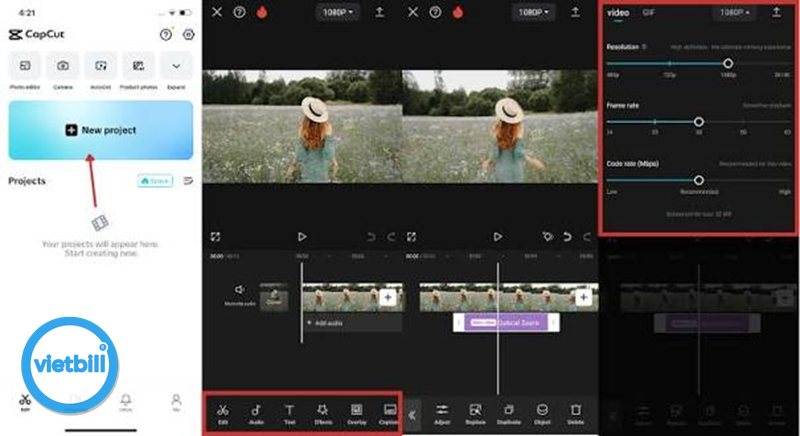The height and width of the screenshot is (436, 800).
Task: Open Object option for the effect
Action: pyautogui.click(x=542, y=414)
